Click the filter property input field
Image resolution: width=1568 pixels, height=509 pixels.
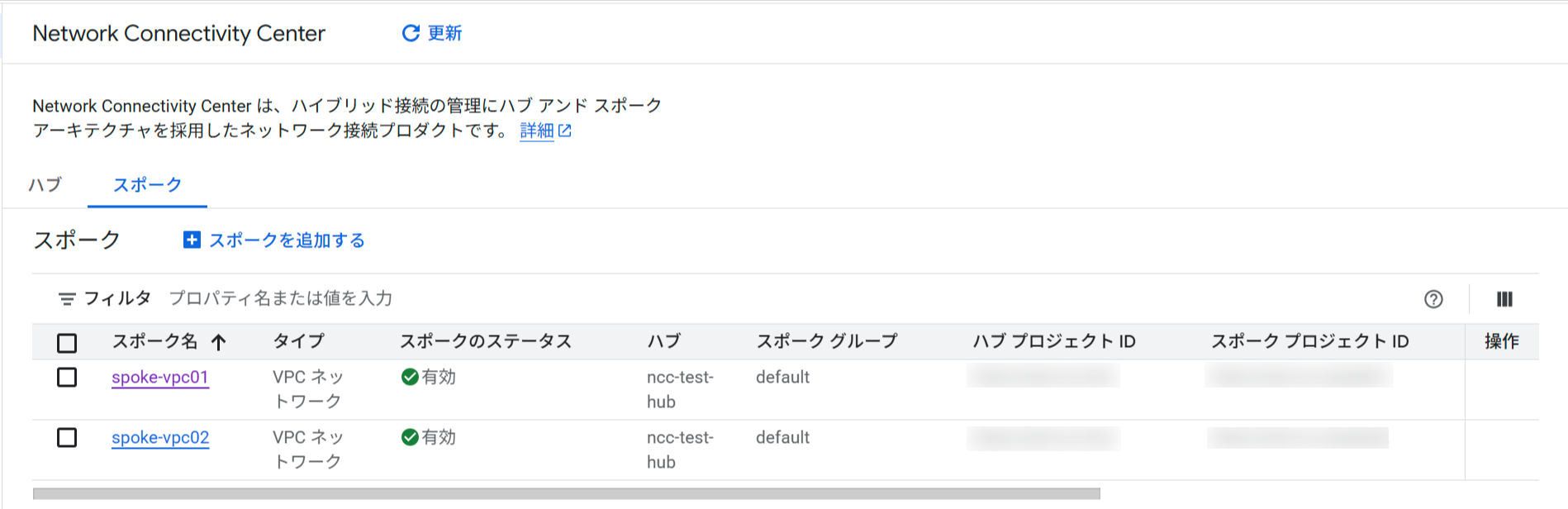(281, 298)
